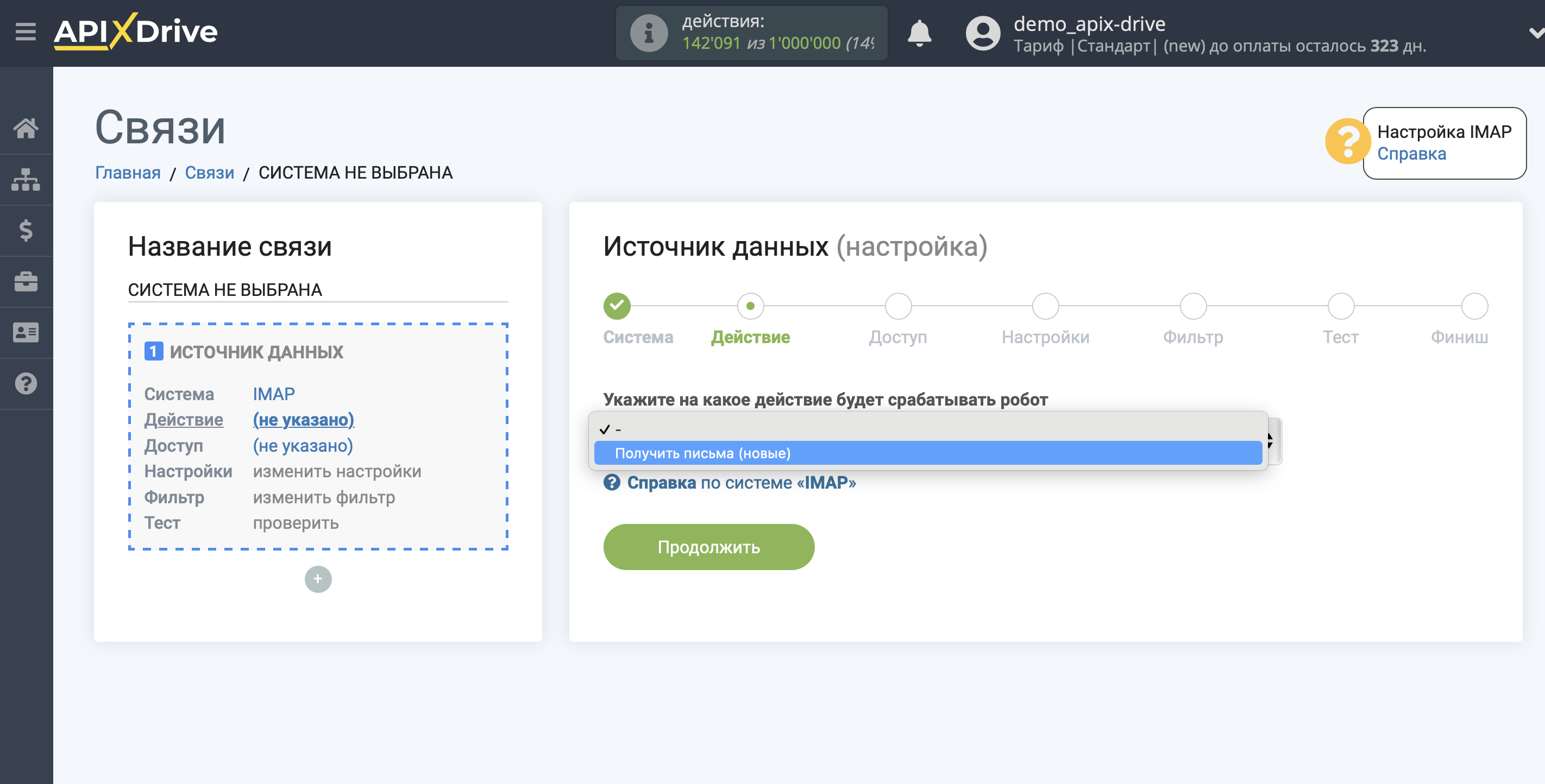
Task: Click the user profile avatar
Action: tap(982, 33)
